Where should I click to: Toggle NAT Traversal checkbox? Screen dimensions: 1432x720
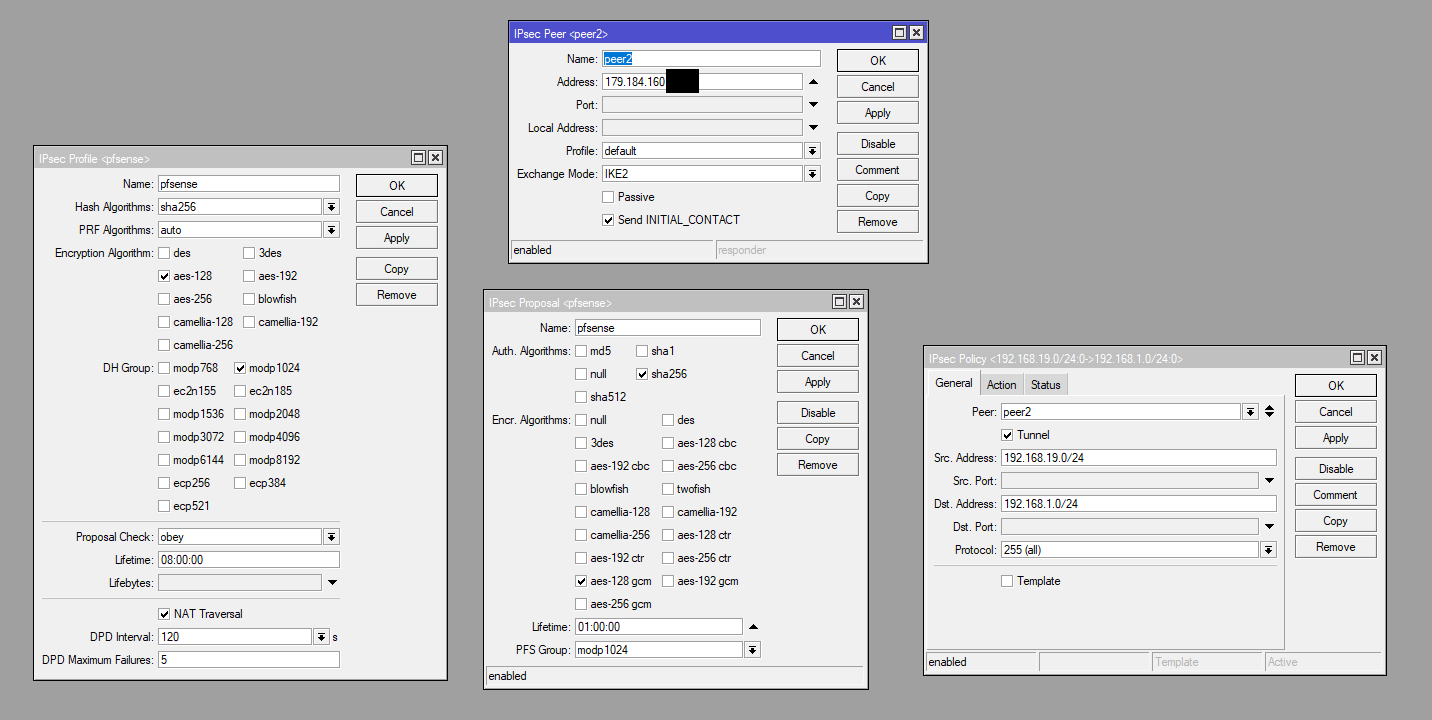click(164, 614)
